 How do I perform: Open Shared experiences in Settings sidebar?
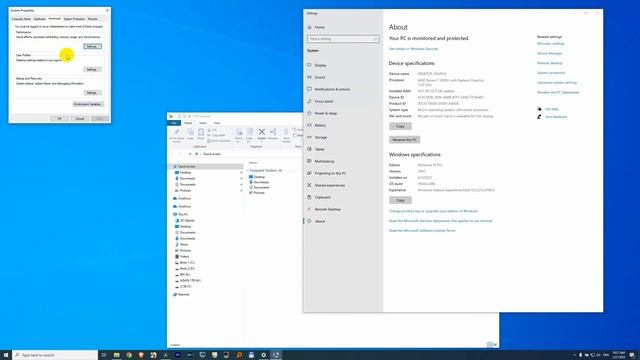point(329,185)
